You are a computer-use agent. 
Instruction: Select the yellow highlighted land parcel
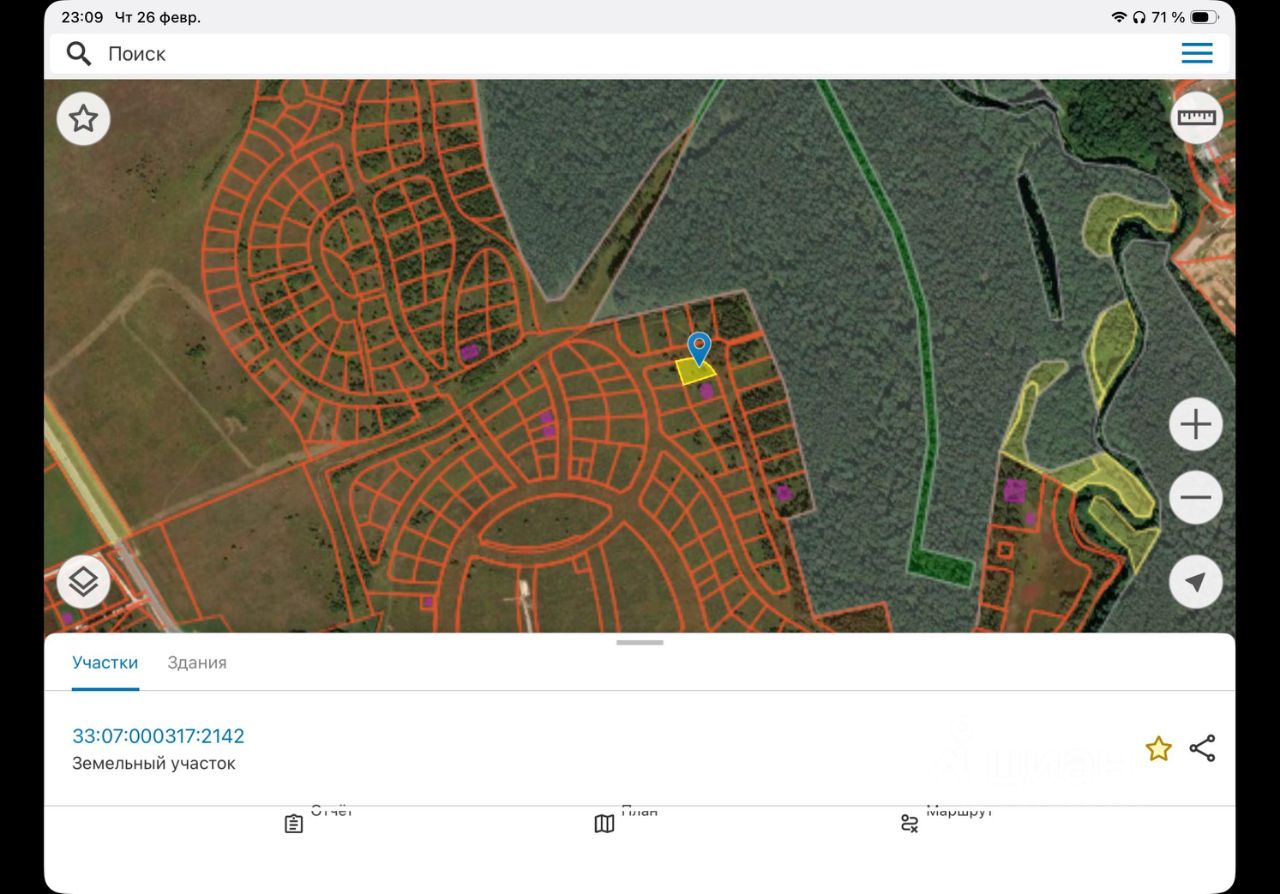696,371
